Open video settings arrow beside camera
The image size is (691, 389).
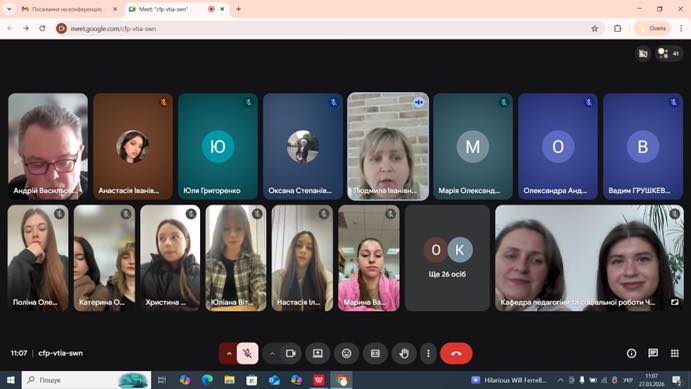[272, 353]
